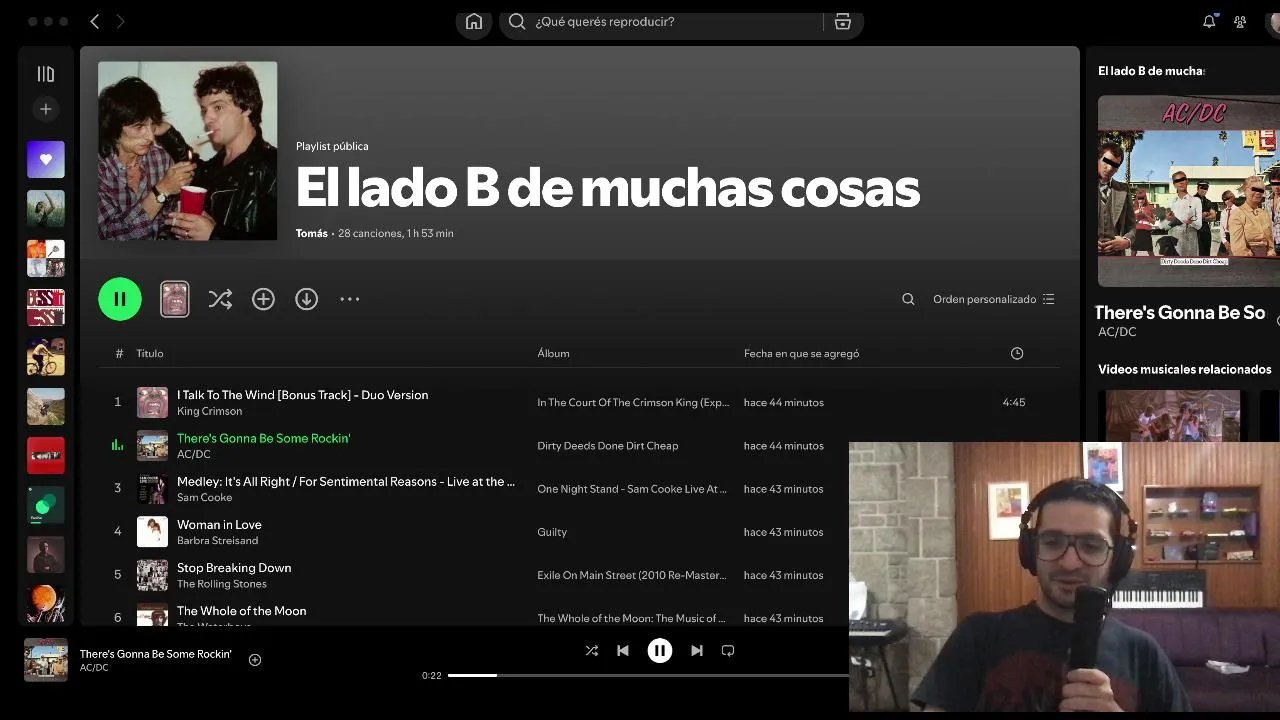Open The Rolling Stones artist link

[x=222, y=583]
